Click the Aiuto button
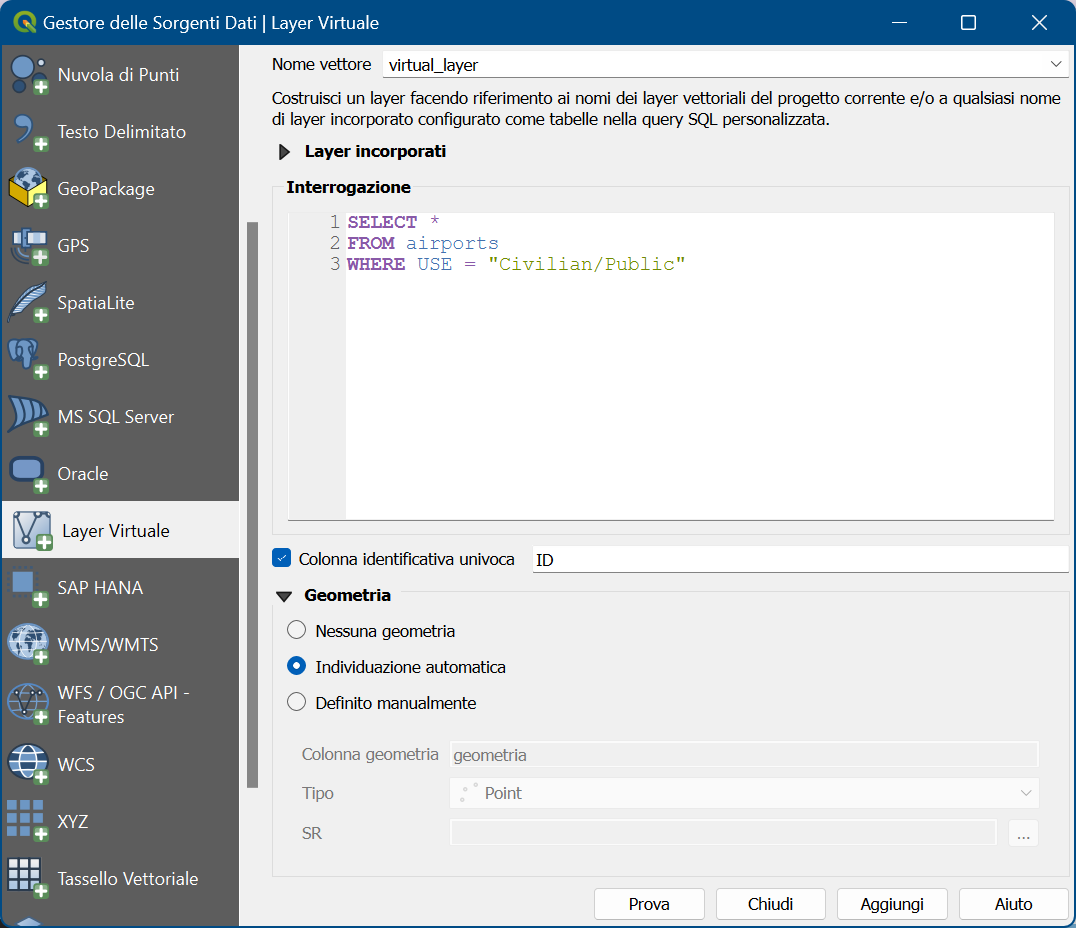1076x928 pixels. point(1014,904)
